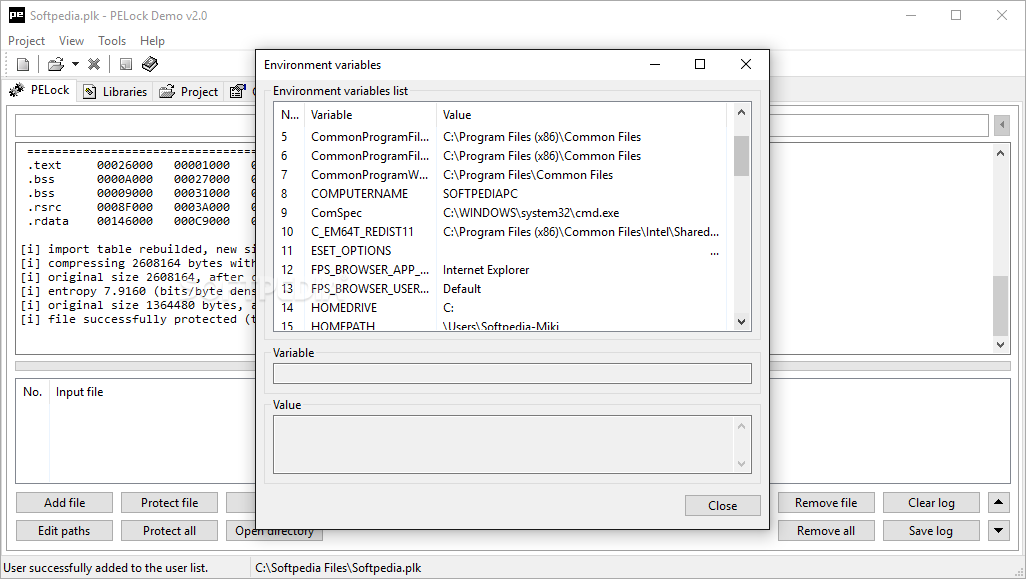
Task: Click the No. column header in file list
Action: coord(32,392)
